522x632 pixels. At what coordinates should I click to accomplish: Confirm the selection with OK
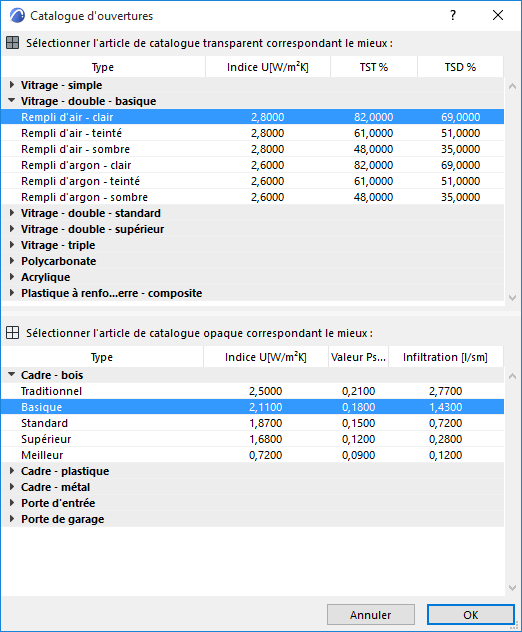(470, 615)
